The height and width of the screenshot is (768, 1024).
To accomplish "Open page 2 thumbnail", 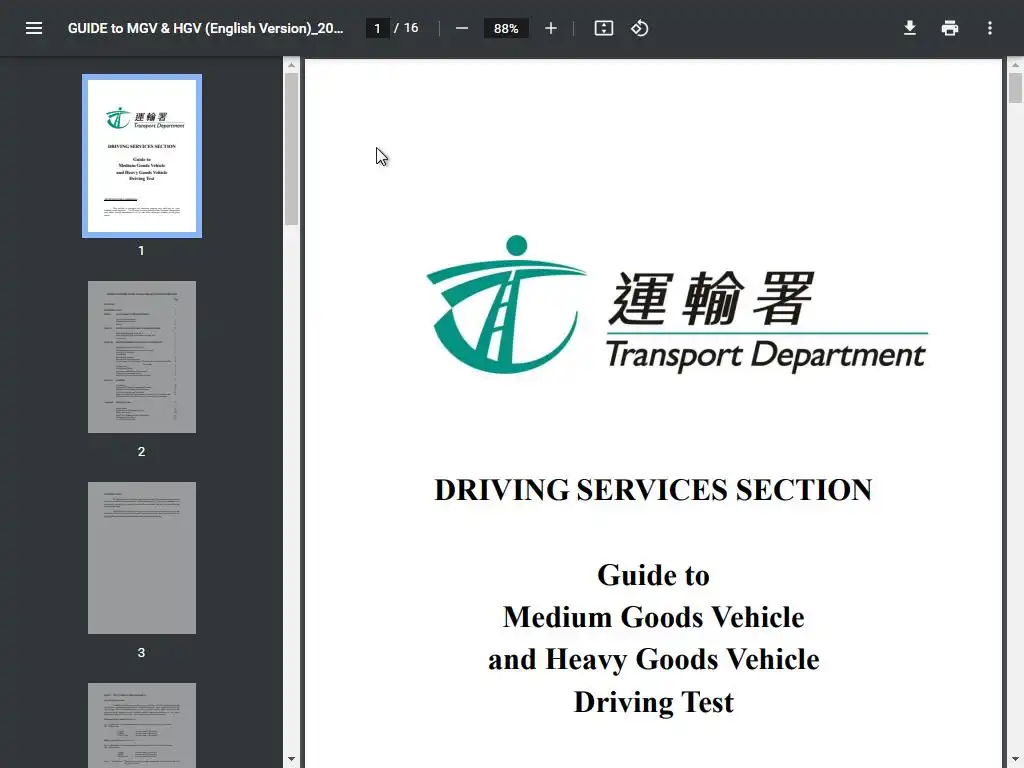I will [142, 357].
